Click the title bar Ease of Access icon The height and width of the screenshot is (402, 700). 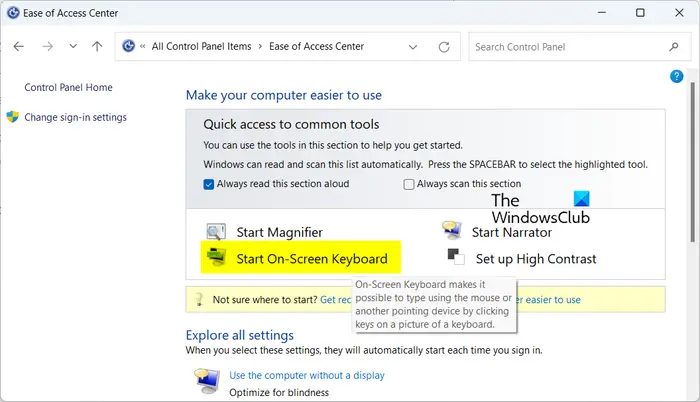click(13, 13)
